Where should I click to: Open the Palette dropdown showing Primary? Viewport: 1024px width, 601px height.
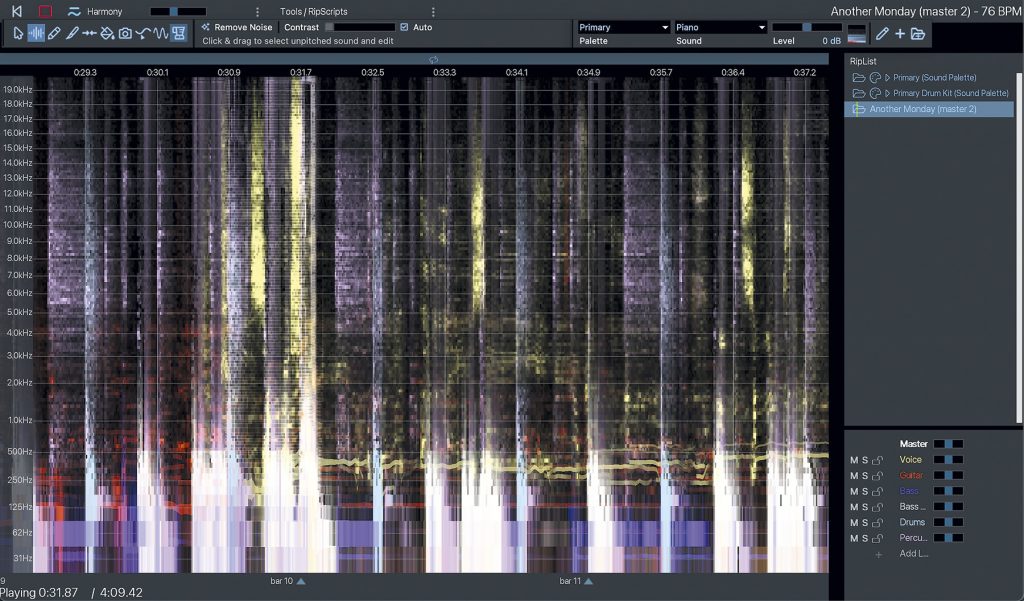pyautogui.click(x=623, y=27)
